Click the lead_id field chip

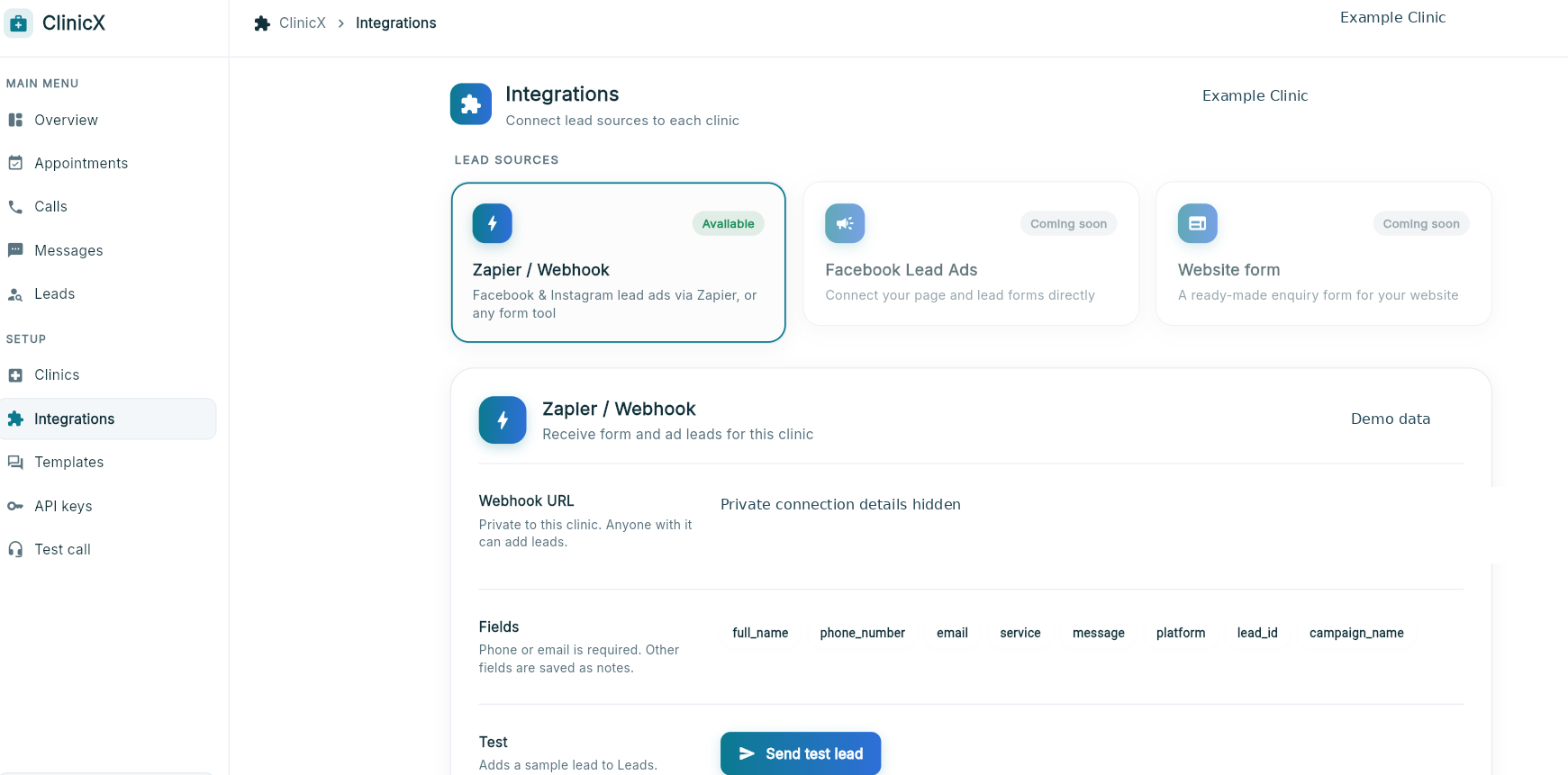point(1257,633)
